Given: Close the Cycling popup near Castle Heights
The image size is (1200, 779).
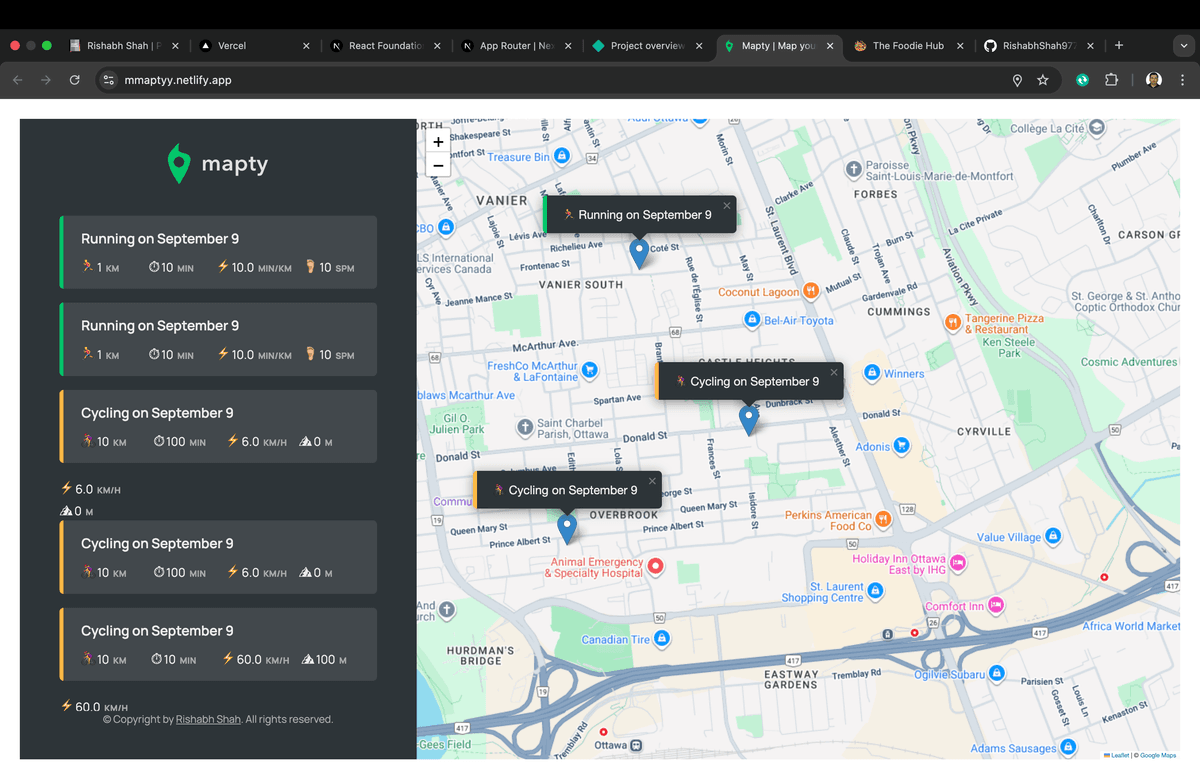Looking at the screenshot, I should [x=834, y=373].
